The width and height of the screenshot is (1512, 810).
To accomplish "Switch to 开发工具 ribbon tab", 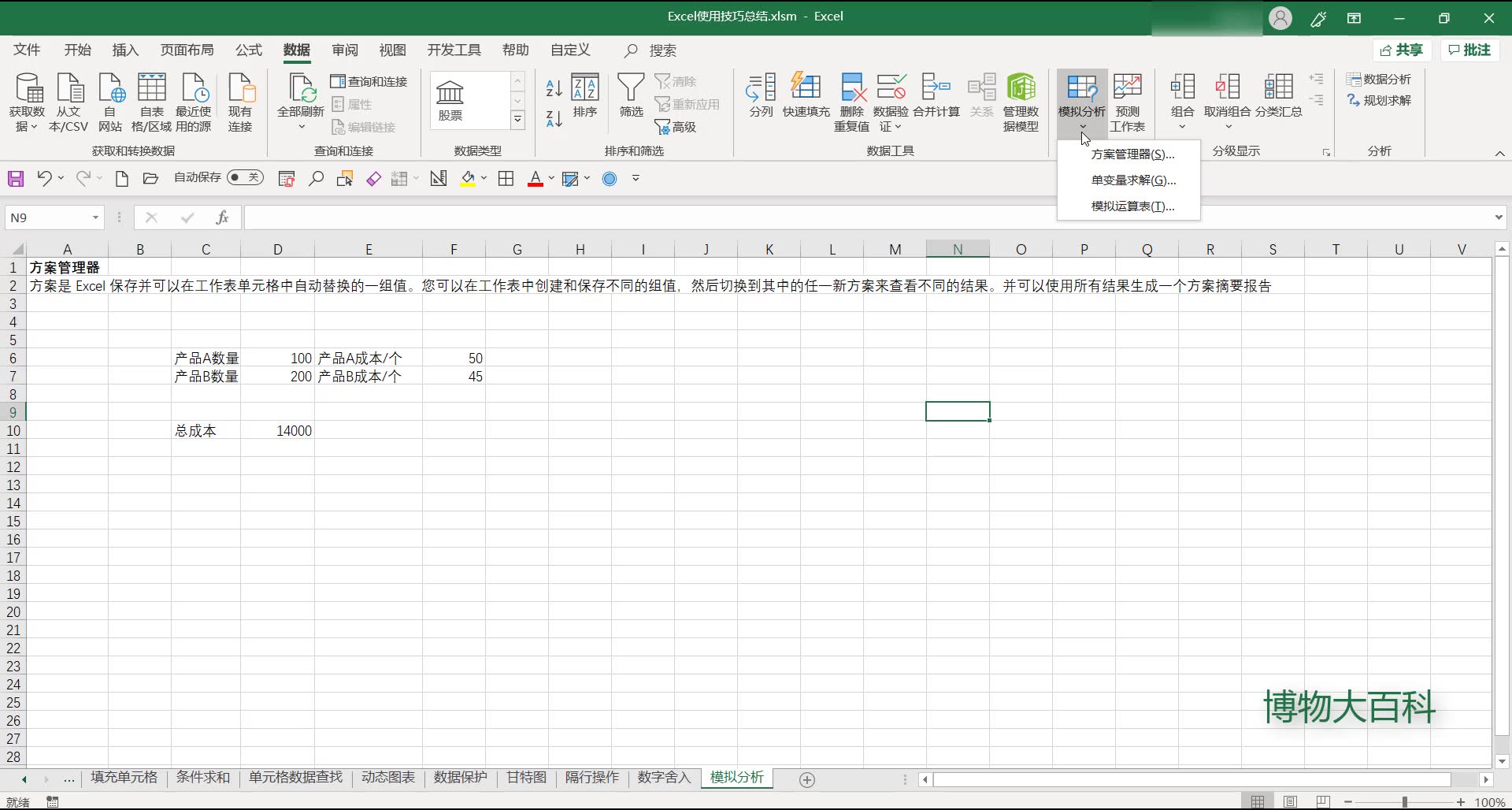I will pos(454,50).
